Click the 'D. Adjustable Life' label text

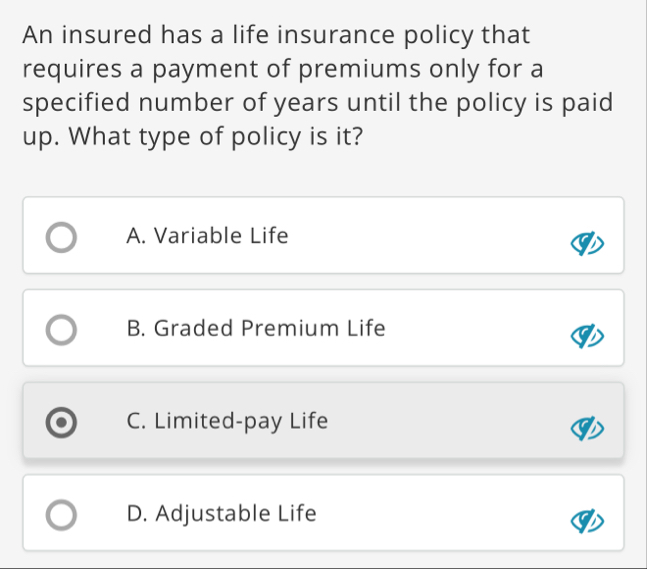(x=222, y=514)
